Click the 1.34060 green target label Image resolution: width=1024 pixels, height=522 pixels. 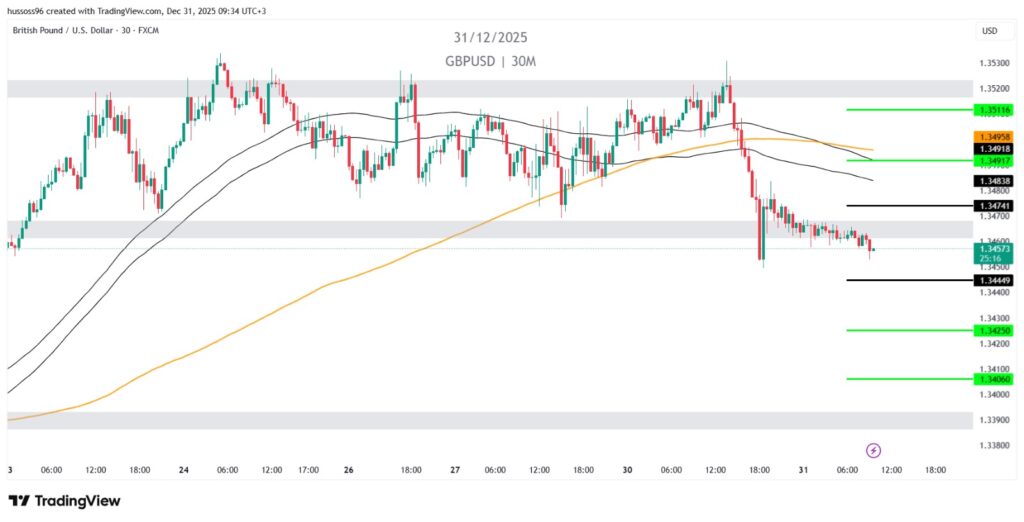[x=997, y=379]
